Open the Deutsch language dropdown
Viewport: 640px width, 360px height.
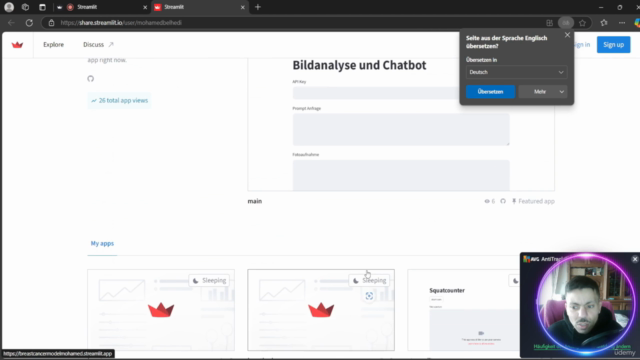tap(516, 72)
